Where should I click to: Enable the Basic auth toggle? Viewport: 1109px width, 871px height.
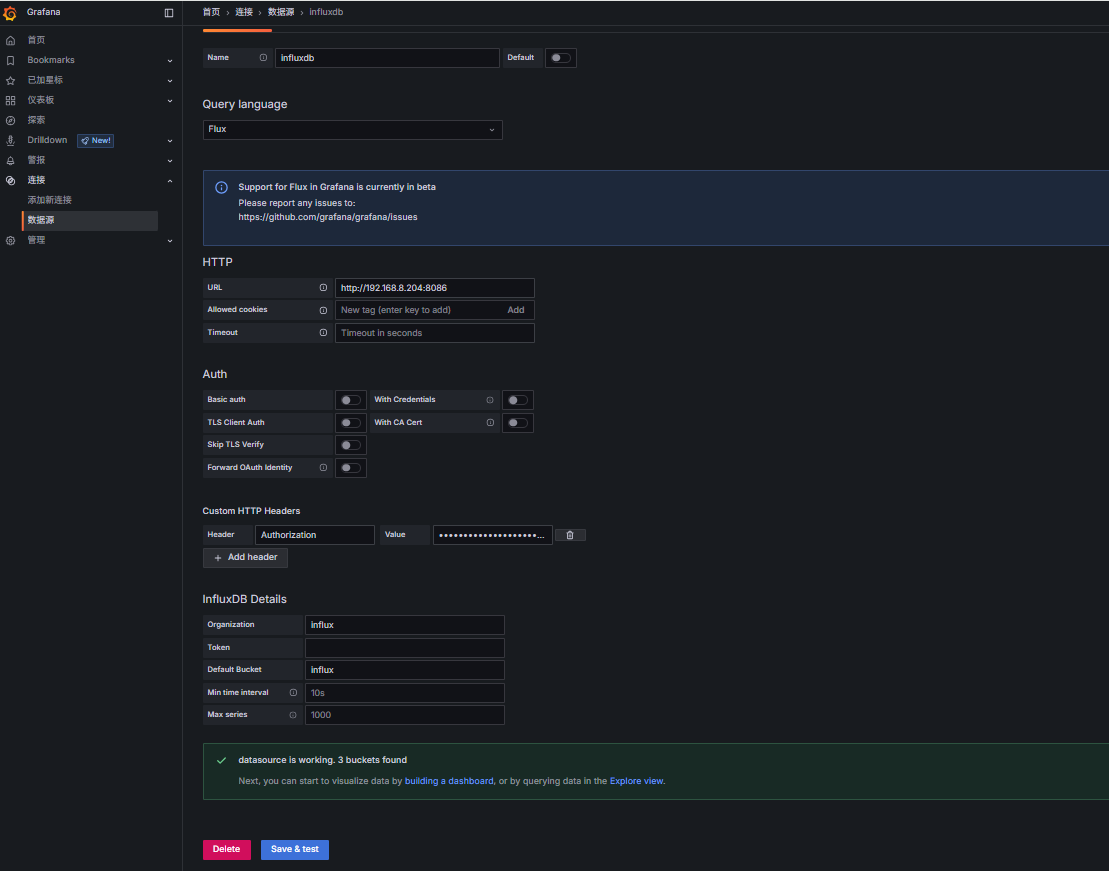[x=350, y=400]
